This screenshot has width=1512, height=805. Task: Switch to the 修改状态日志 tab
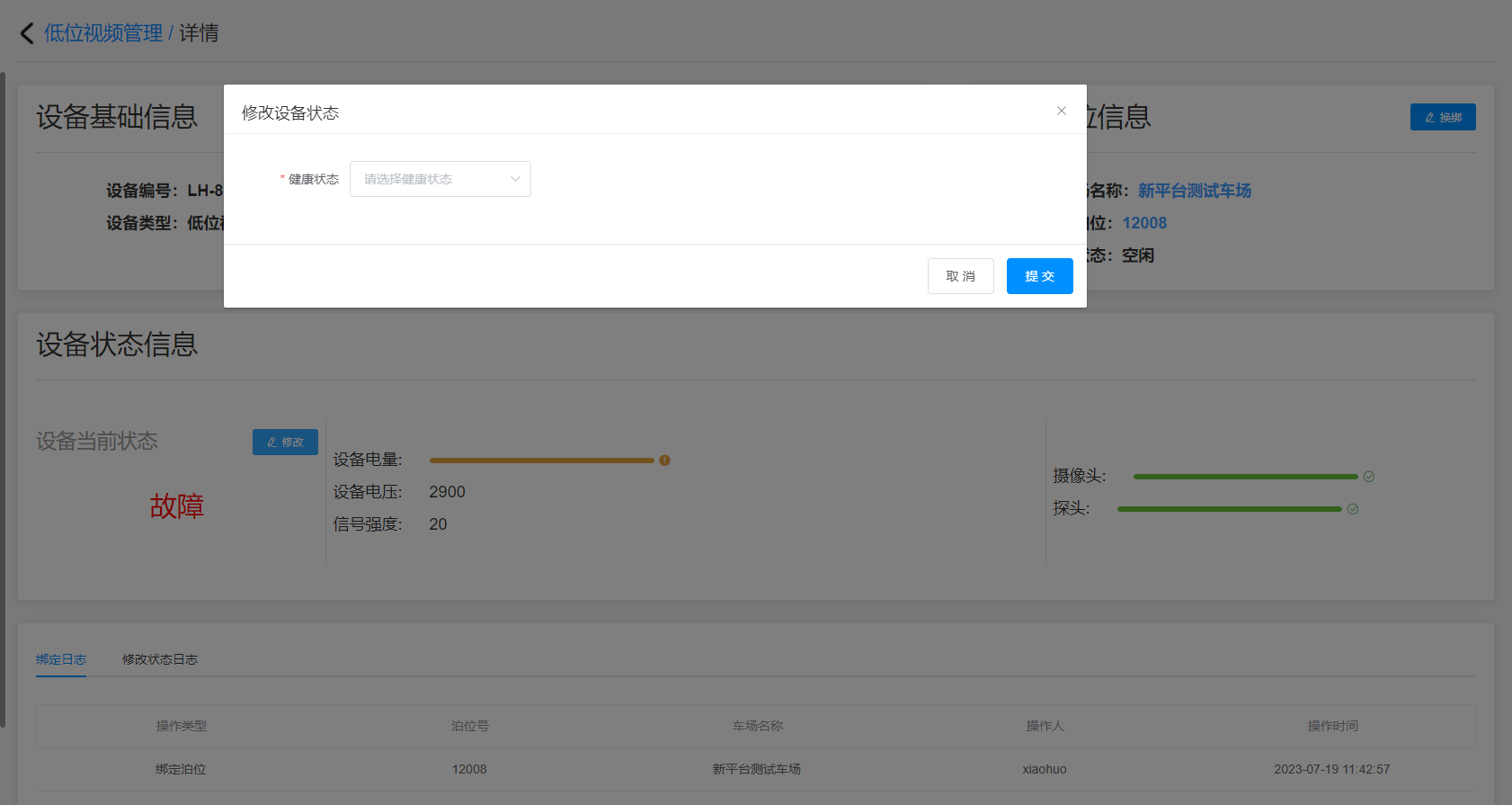coord(160,659)
